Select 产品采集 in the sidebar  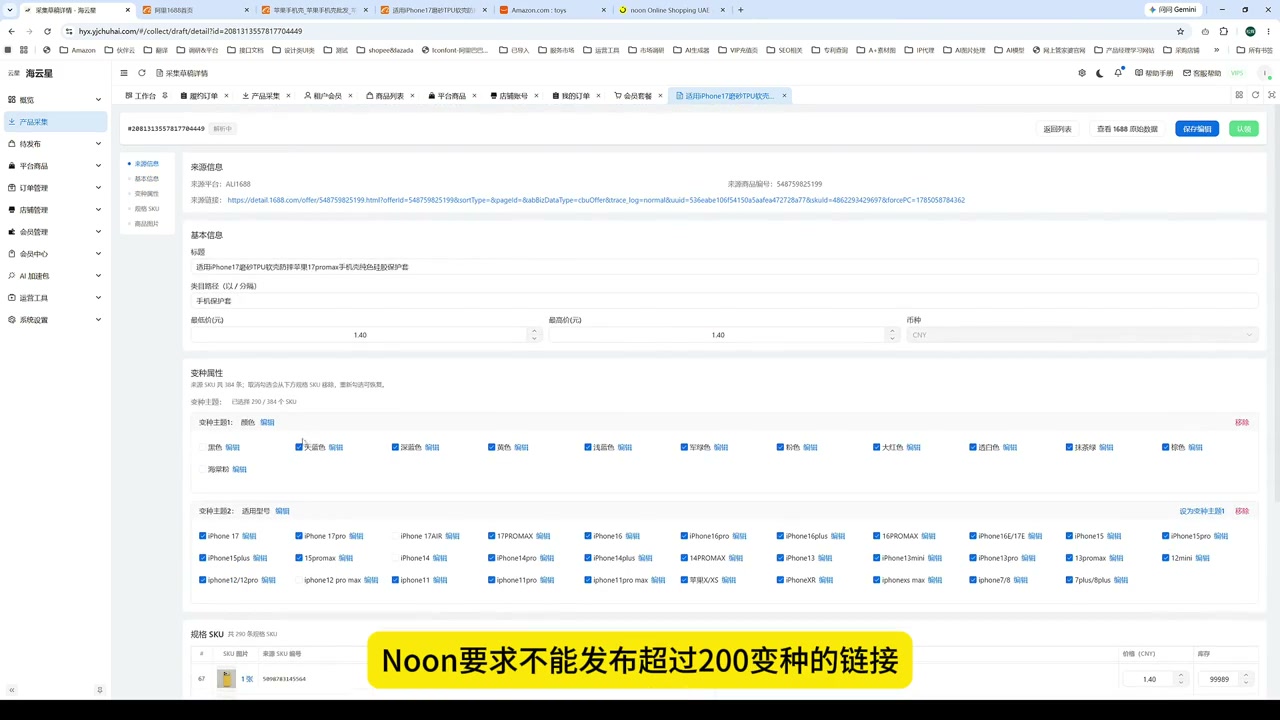[54, 122]
